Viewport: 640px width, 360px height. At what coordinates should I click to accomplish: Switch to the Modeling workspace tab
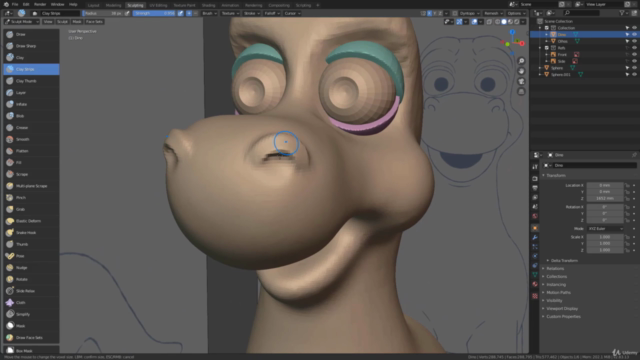(x=113, y=5)
